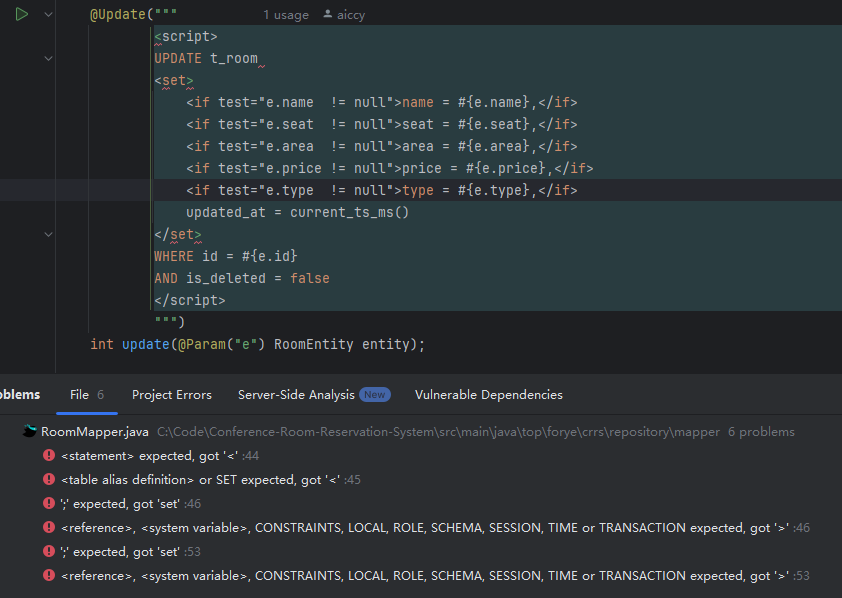Click error icon of "';' expected" :53 problem

click(49, 551)
